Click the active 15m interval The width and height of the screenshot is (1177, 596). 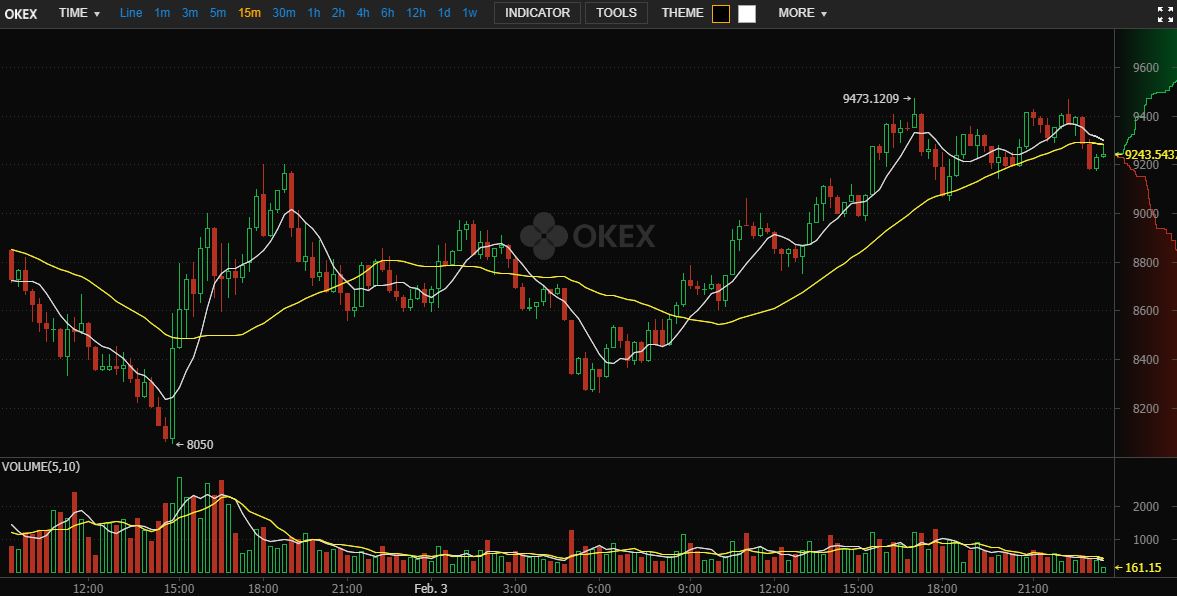coord(250,14)
